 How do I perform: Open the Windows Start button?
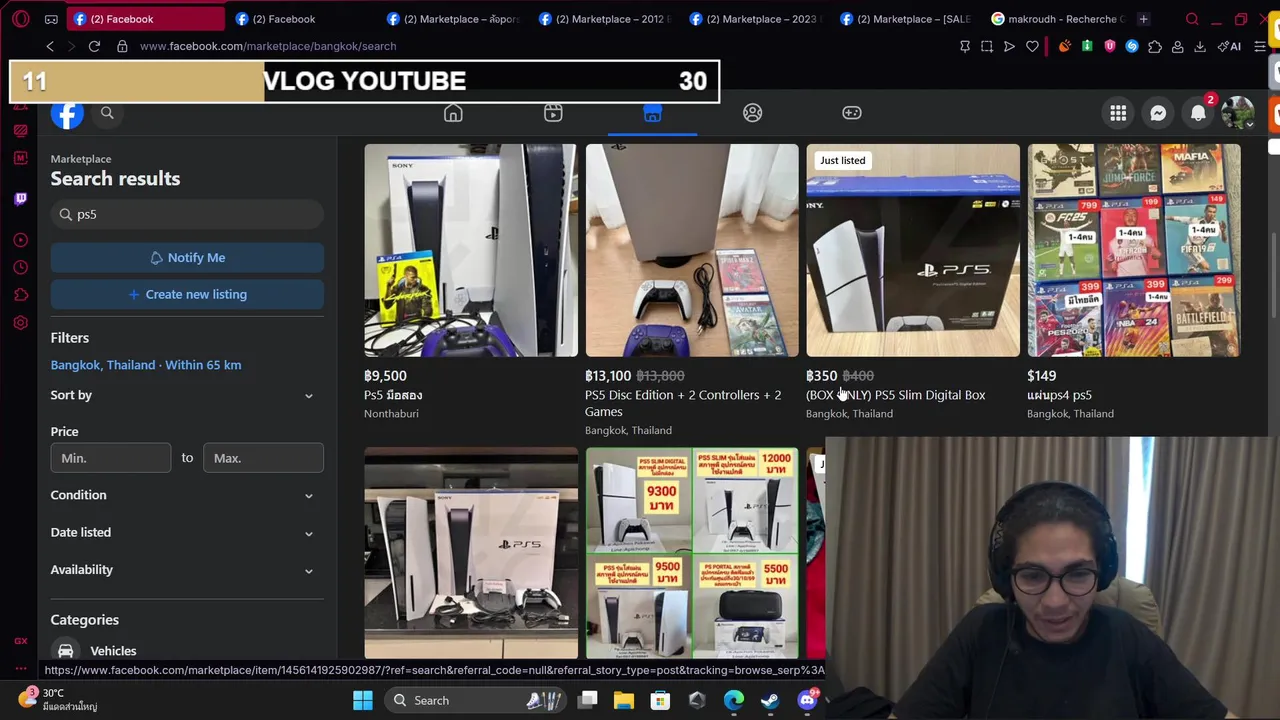[363, 701]
